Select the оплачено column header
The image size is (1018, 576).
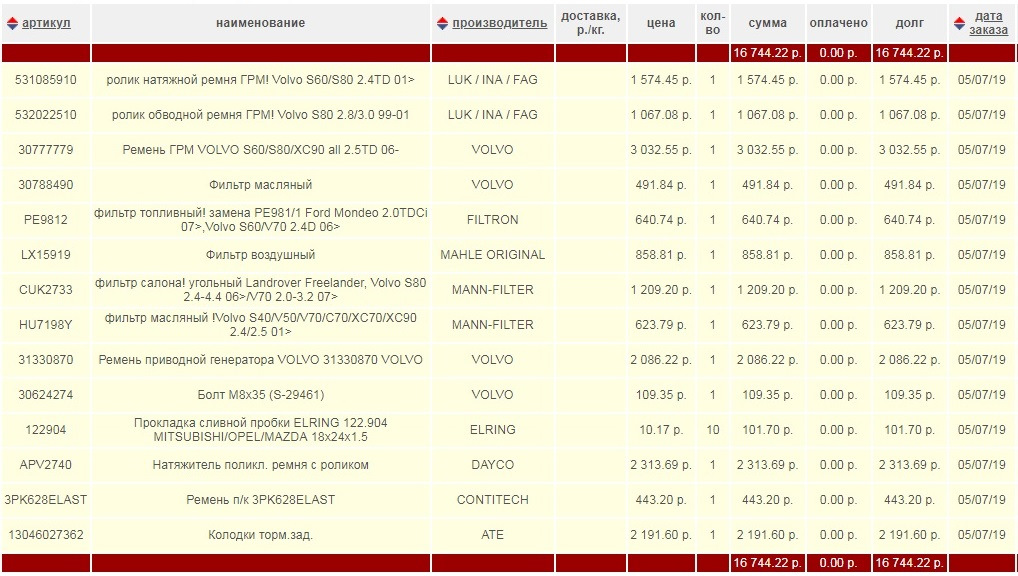(x=838, y=23)
